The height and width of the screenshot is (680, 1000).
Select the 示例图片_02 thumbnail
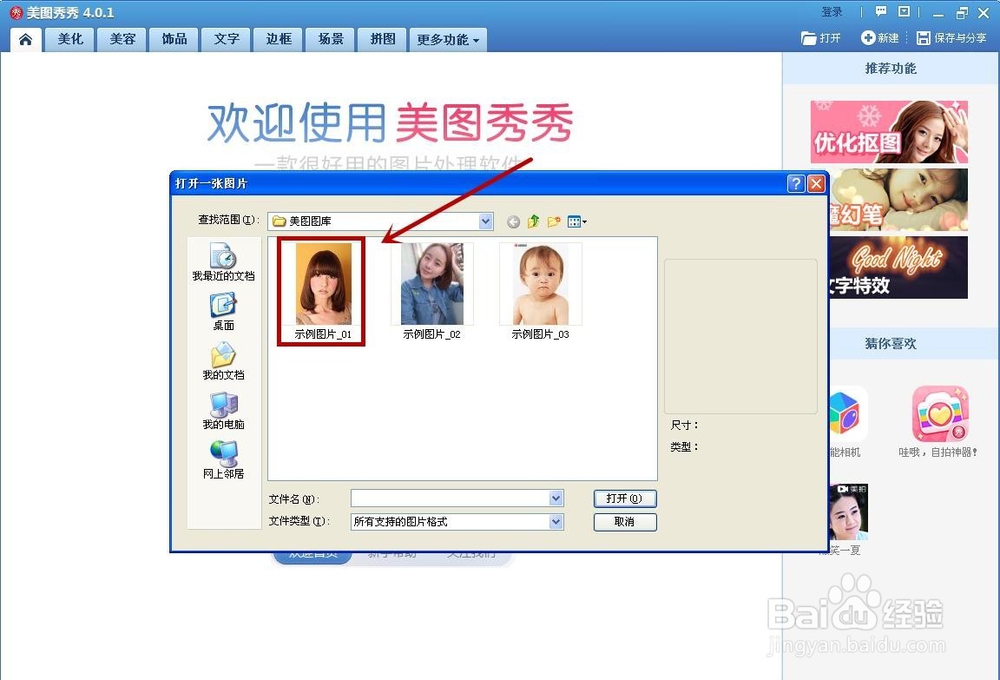pos(432,284)
